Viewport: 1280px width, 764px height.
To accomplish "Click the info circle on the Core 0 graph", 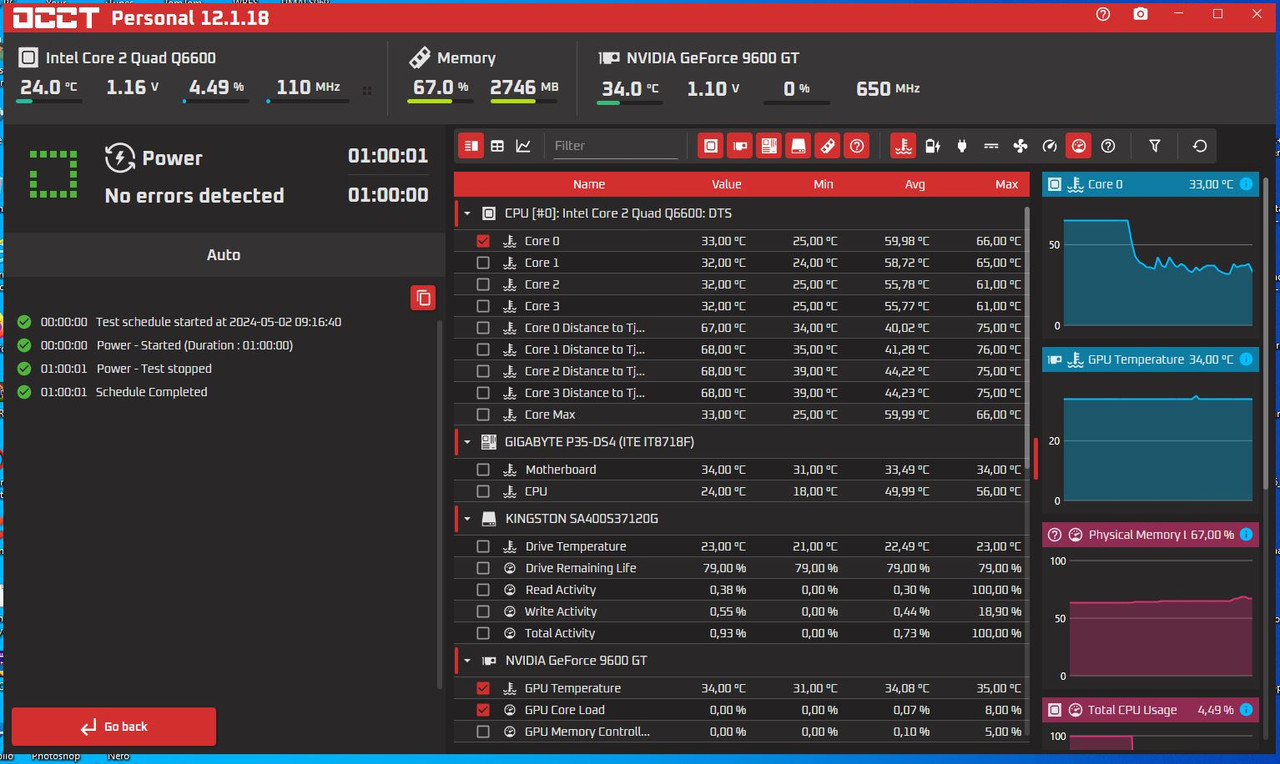I will click(1246, 184).
